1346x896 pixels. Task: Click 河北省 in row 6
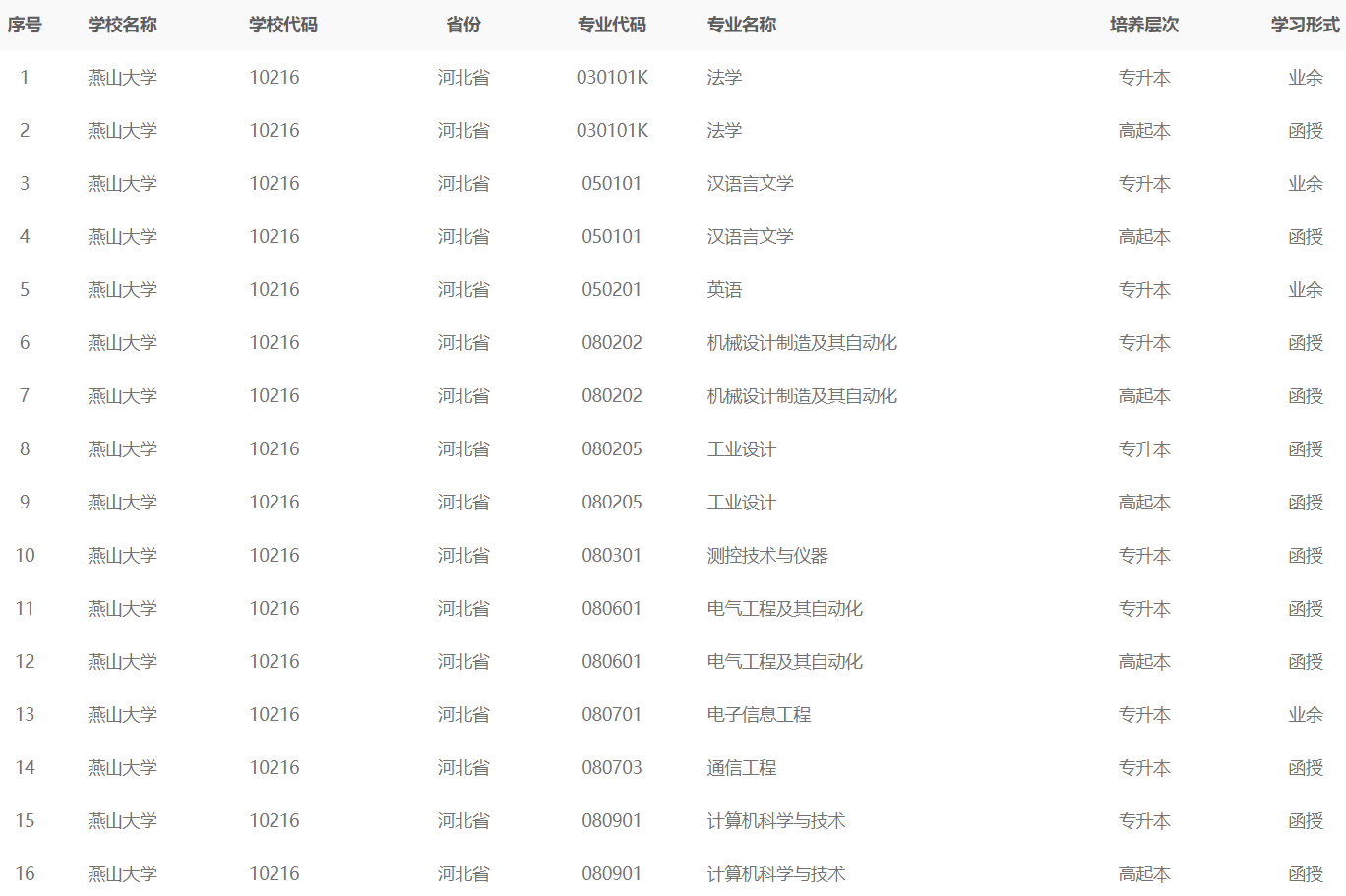463,343
